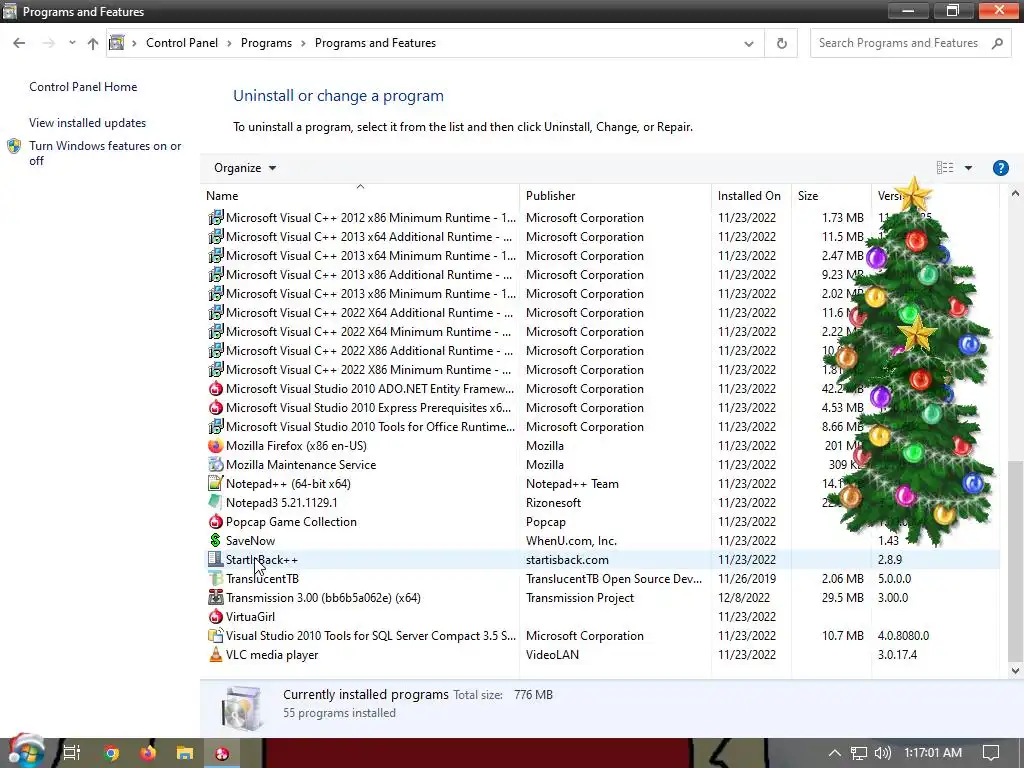Sort by the Size column header
The image size is (1024, 768).
point(831,195)
